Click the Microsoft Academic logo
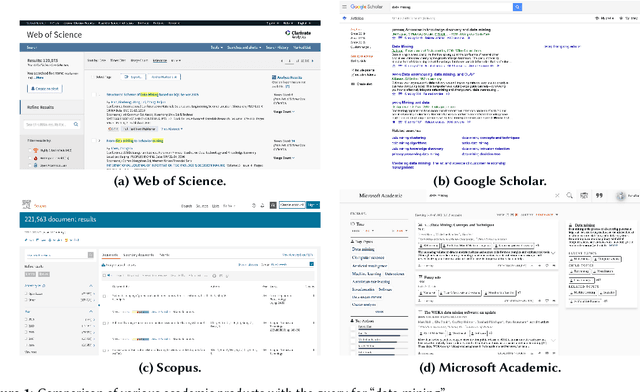Viewport: 640px width, 392px height. click(x=380, y=196)
